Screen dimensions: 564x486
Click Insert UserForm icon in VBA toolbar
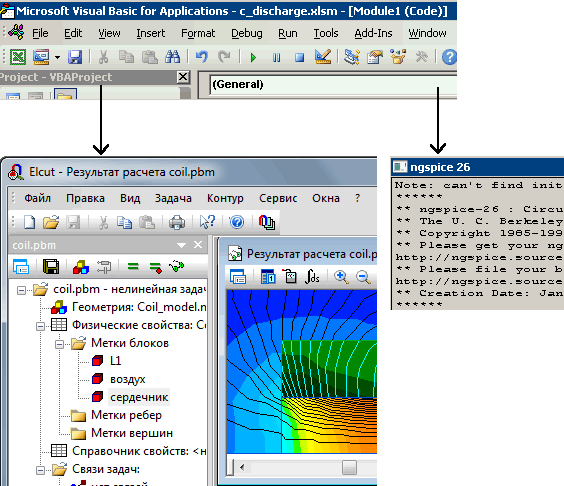[41, 57]
